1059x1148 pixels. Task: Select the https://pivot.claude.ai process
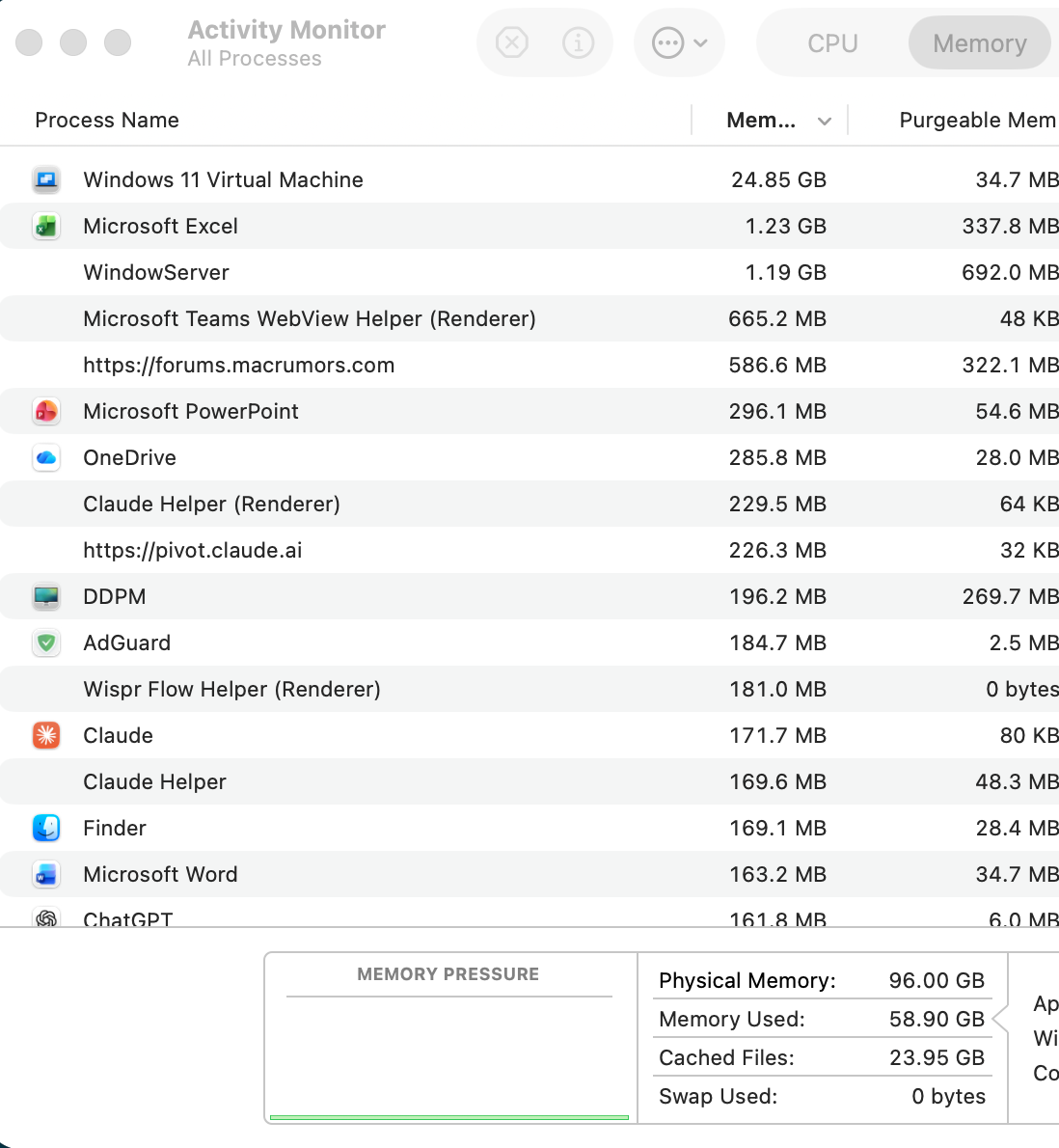tap(529, 550)
